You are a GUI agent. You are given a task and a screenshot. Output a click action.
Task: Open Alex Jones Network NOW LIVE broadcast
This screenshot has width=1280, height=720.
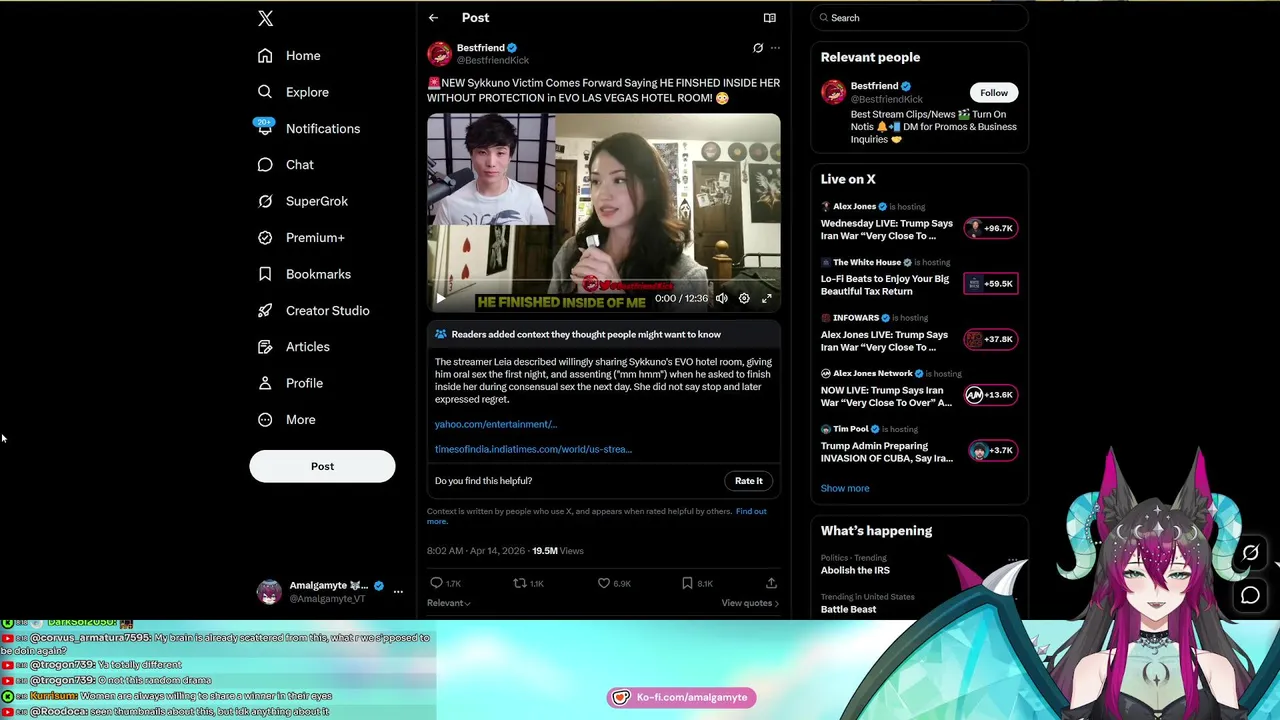coord(886,397)
